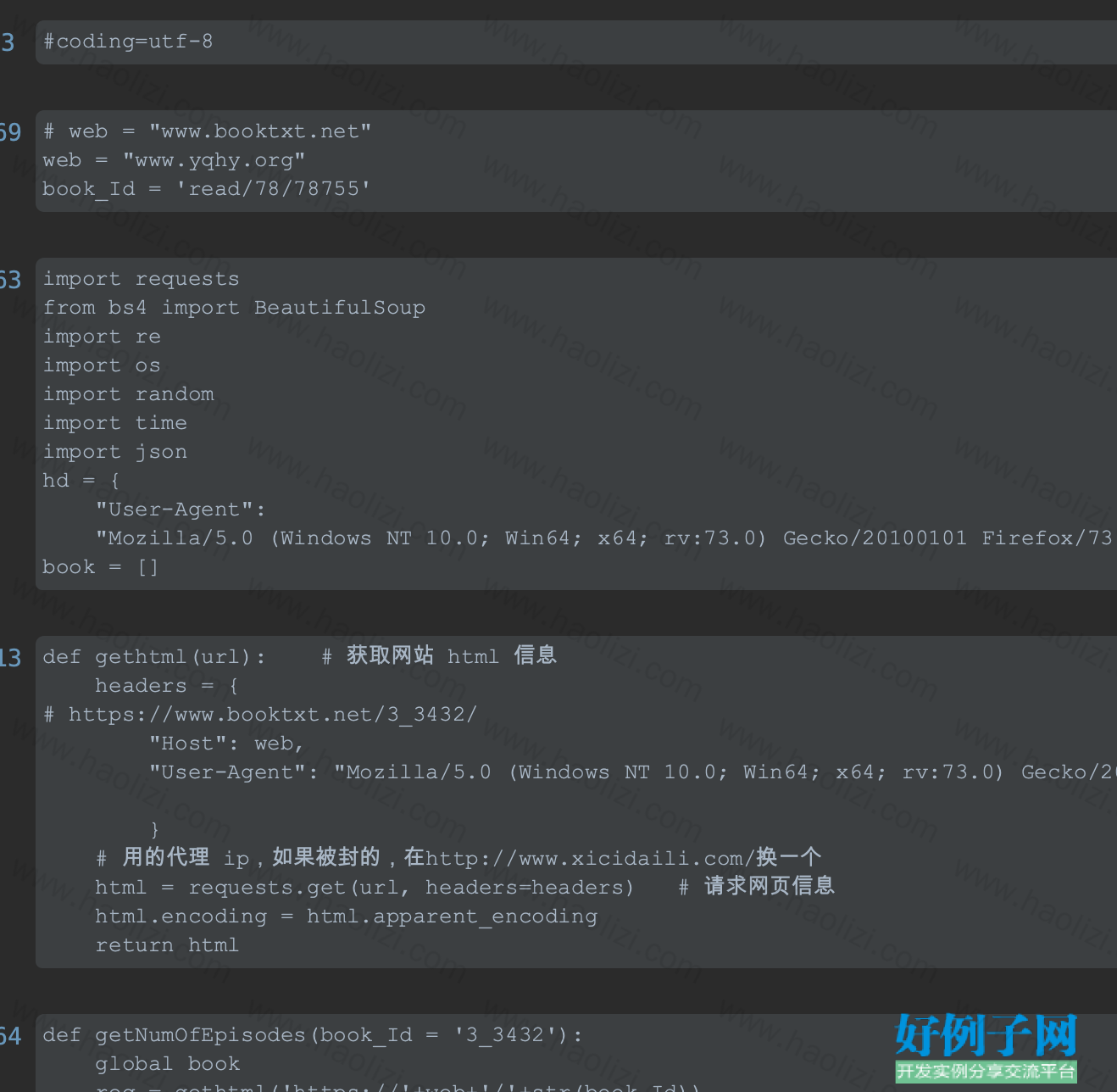Click the 'def getNumOfEpisodes' definition
This screenshot has height=1092, width=1117.
[x=313, y=1035]
